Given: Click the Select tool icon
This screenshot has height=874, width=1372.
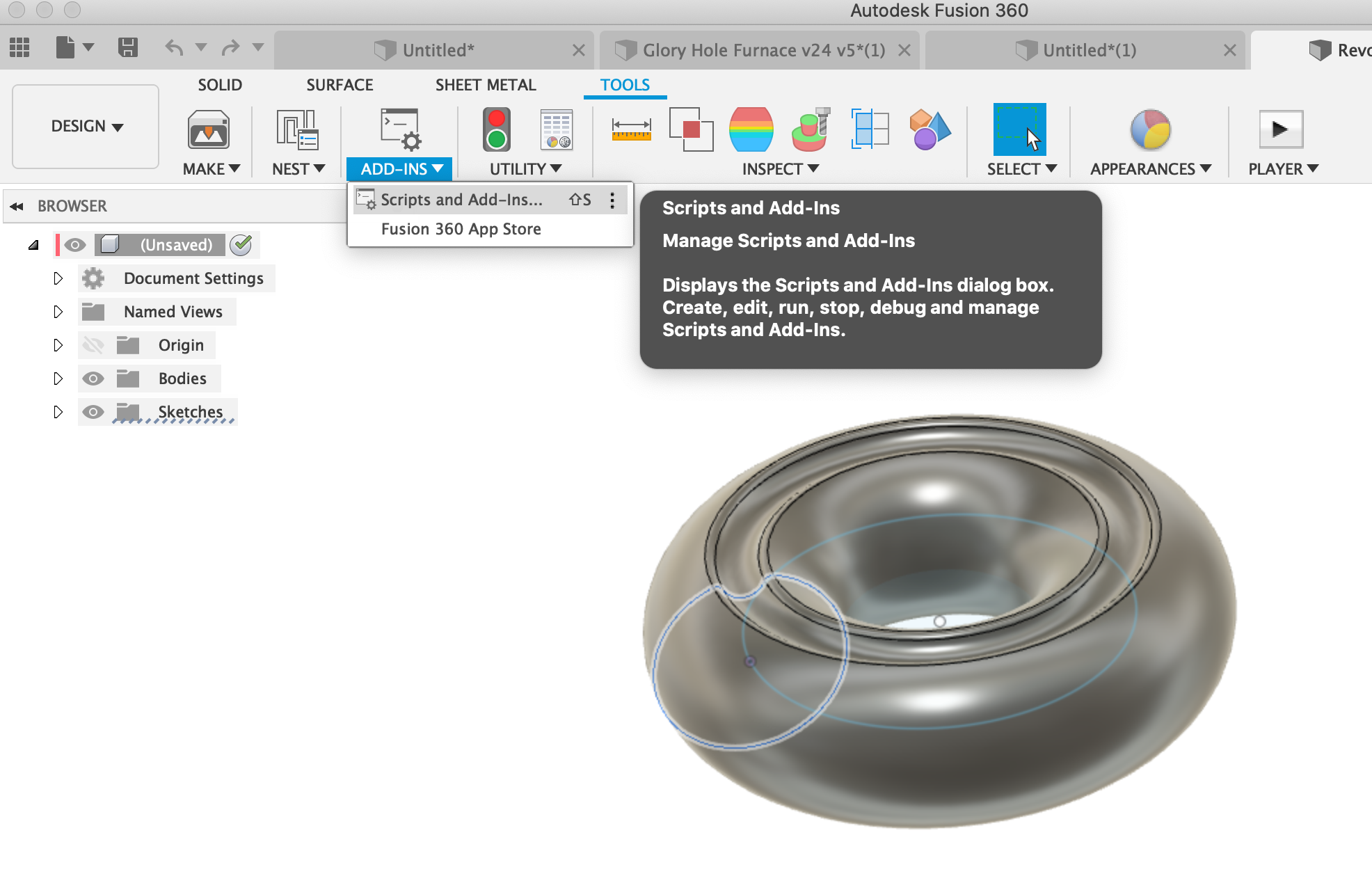Looking at the screenshot, I should click(1019, 129).
